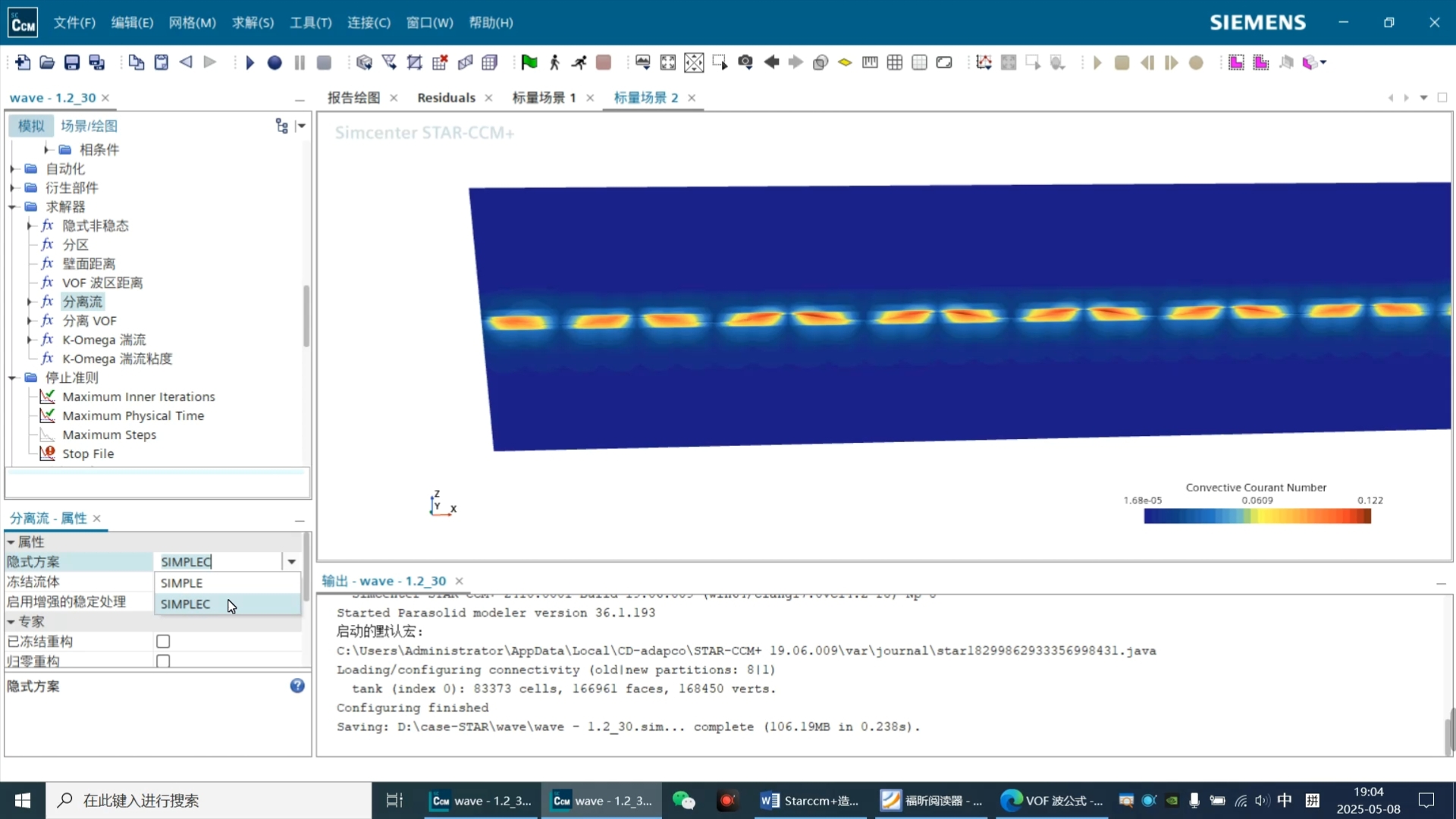Select the Maximum Physical Time criterion
This screenshot has width=1456, height=819.
(133, 416)
